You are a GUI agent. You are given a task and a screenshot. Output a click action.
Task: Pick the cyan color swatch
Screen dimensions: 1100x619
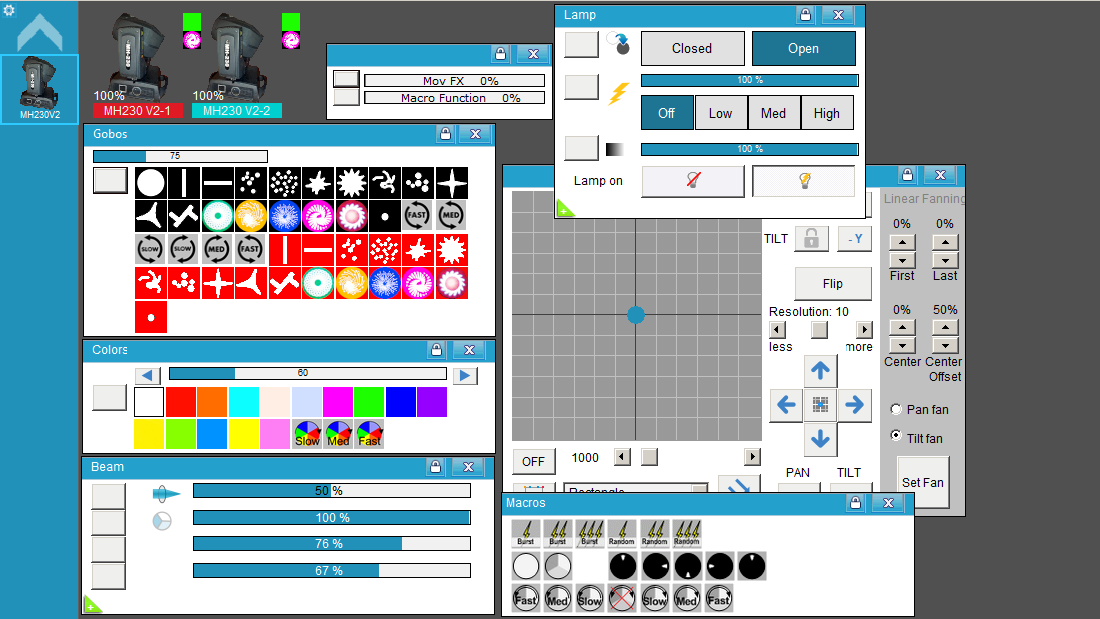pos(243,402)
